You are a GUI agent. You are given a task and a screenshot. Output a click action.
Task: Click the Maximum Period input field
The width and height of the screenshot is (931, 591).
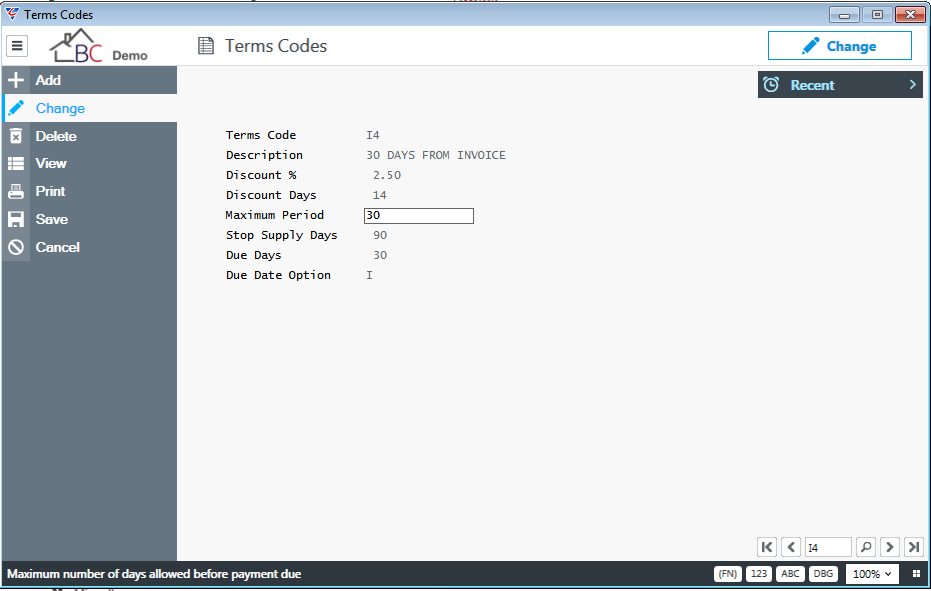point(419,216)
